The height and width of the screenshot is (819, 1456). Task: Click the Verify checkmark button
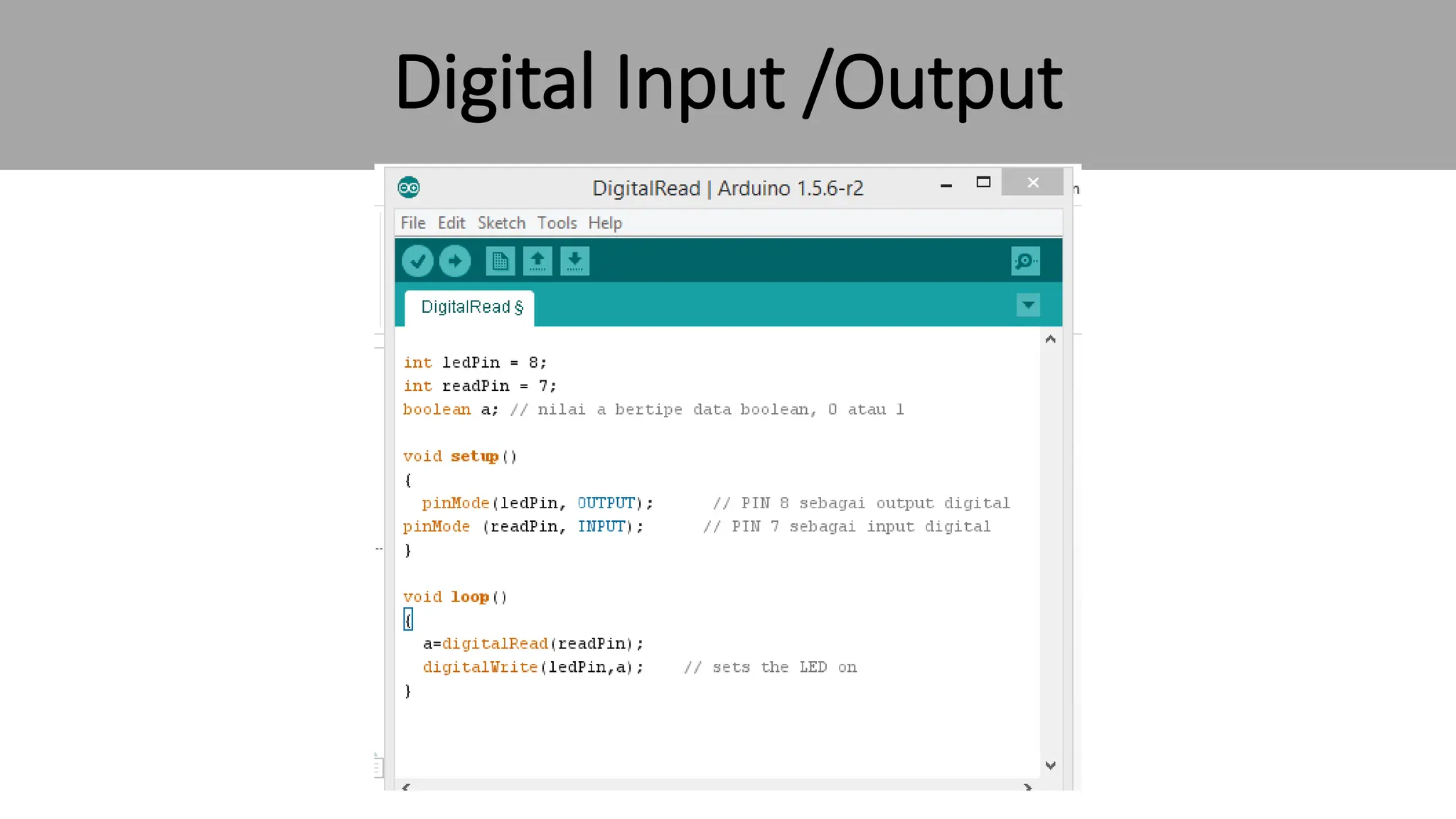pos(417,261)
